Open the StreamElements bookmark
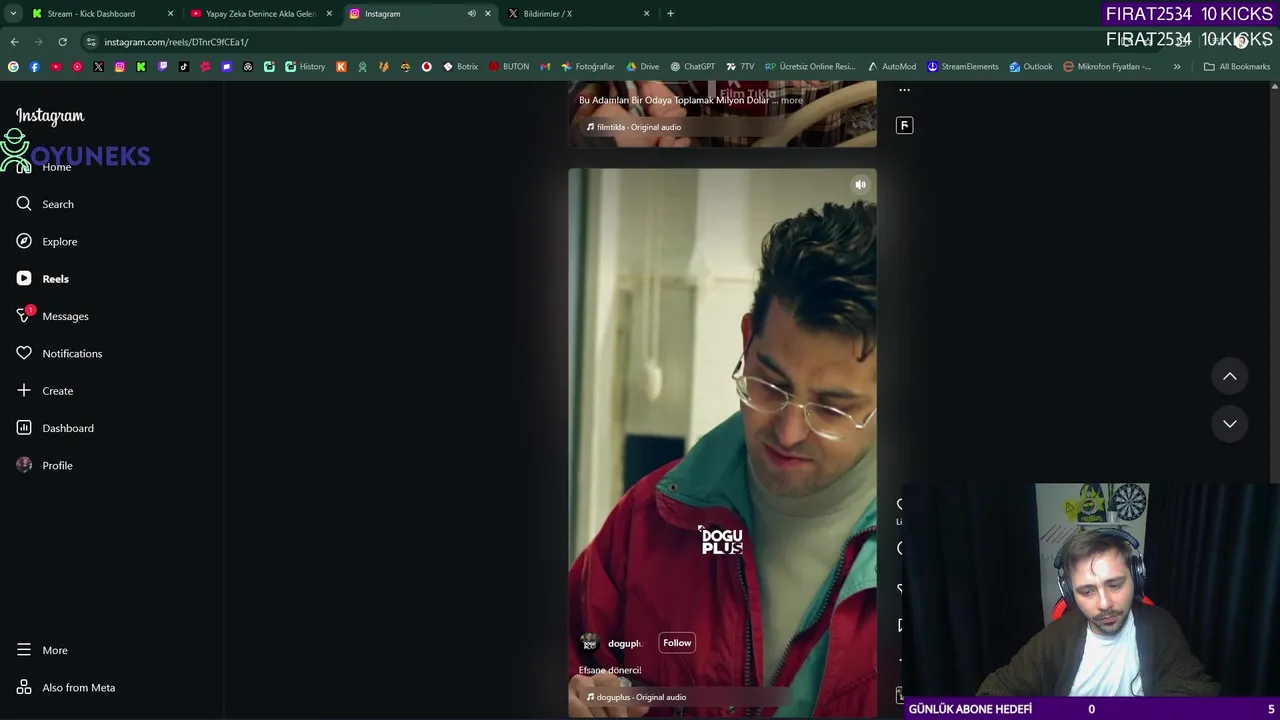Screen dimensions: 1280x720 pyautogui.click(x=962, y=67)
